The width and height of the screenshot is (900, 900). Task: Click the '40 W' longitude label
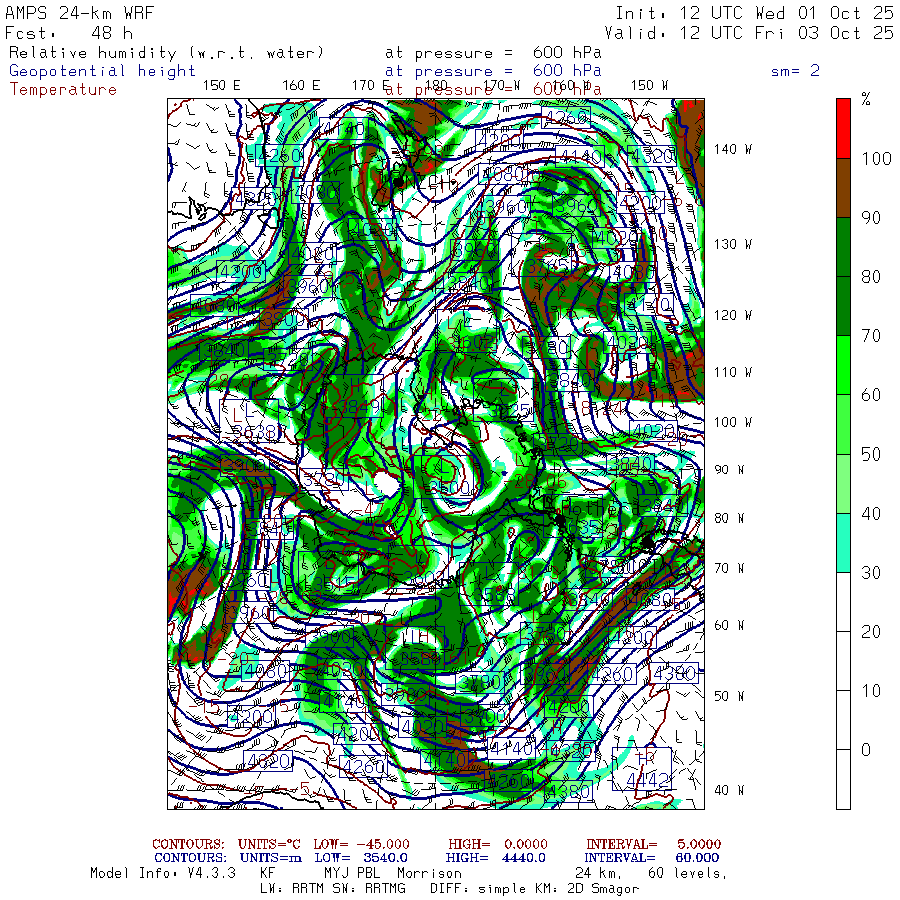tap(729, 790)
